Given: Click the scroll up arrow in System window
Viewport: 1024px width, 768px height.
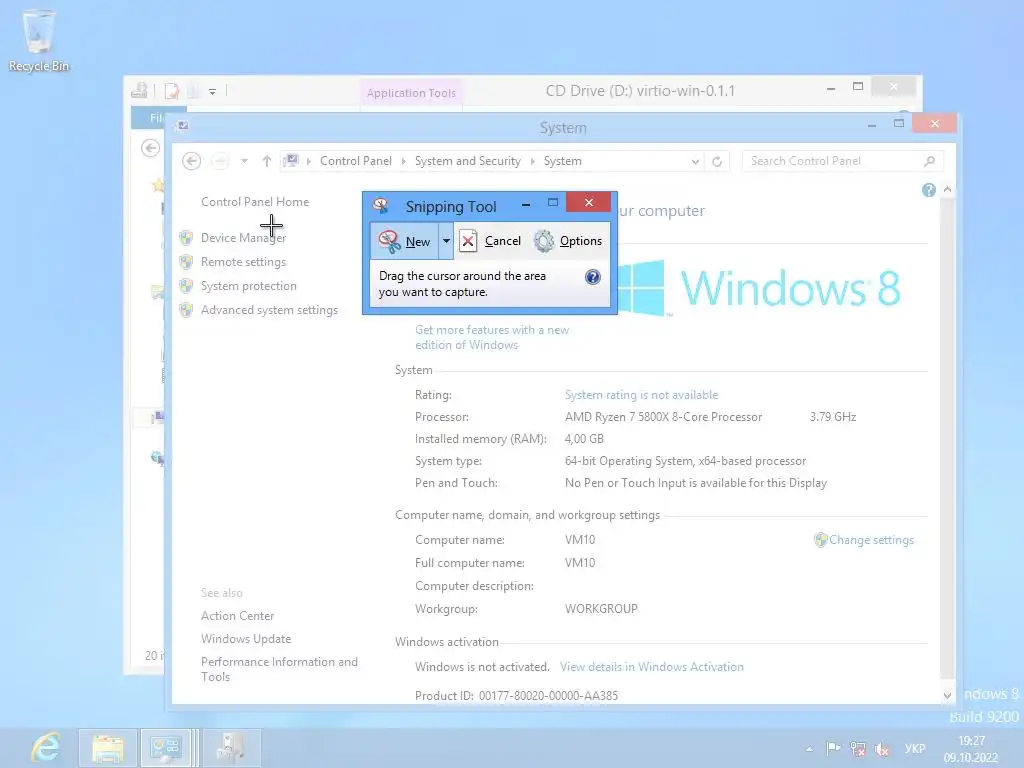Looking at the screenshot, I should coord(947,189).
